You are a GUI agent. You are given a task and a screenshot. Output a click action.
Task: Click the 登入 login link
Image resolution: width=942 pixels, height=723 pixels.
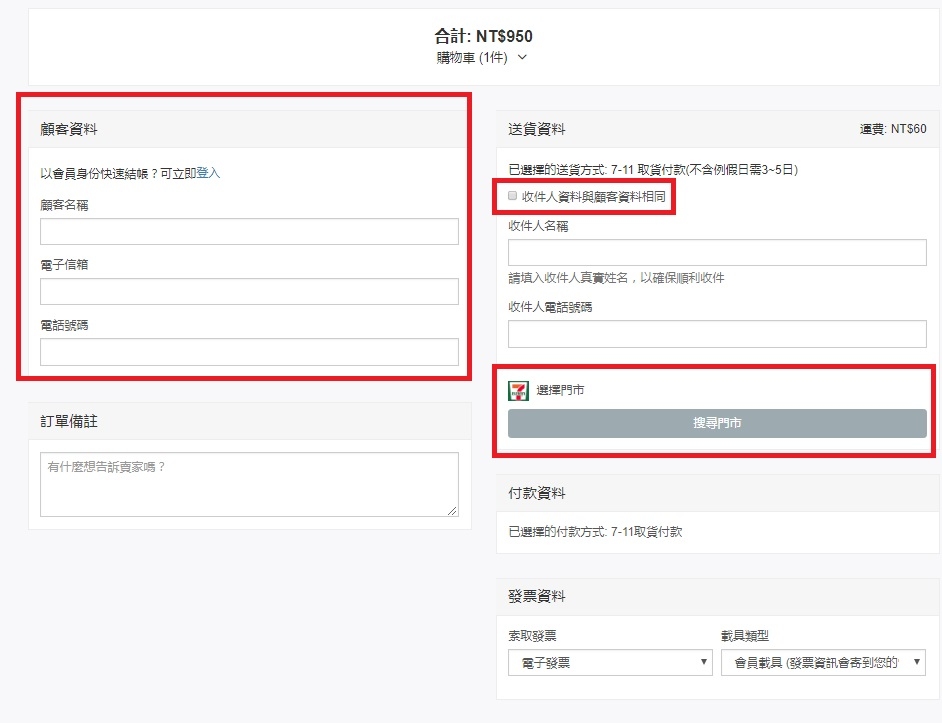208,173
